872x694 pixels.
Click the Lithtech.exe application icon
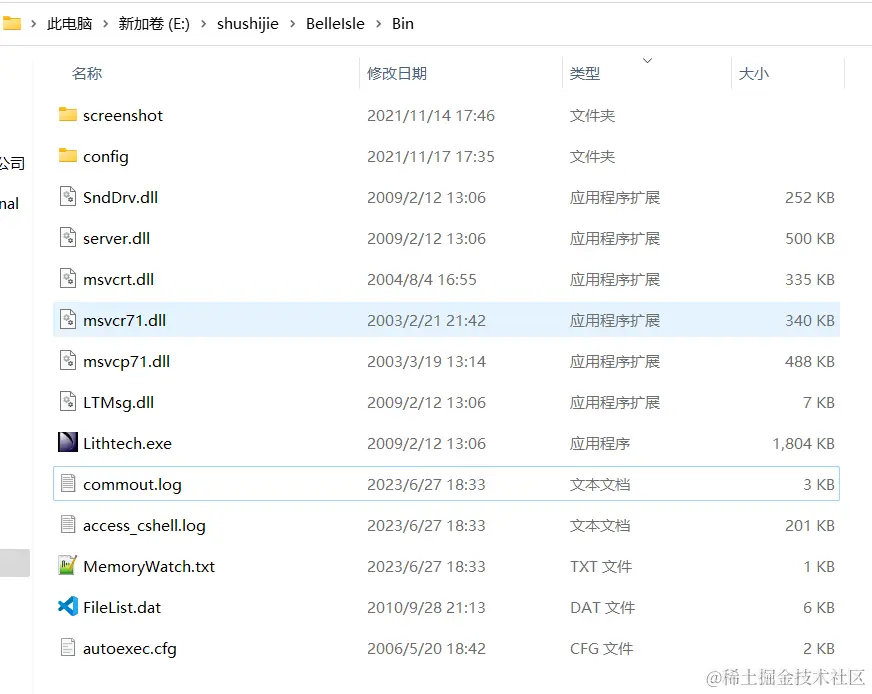pos(68,443)
